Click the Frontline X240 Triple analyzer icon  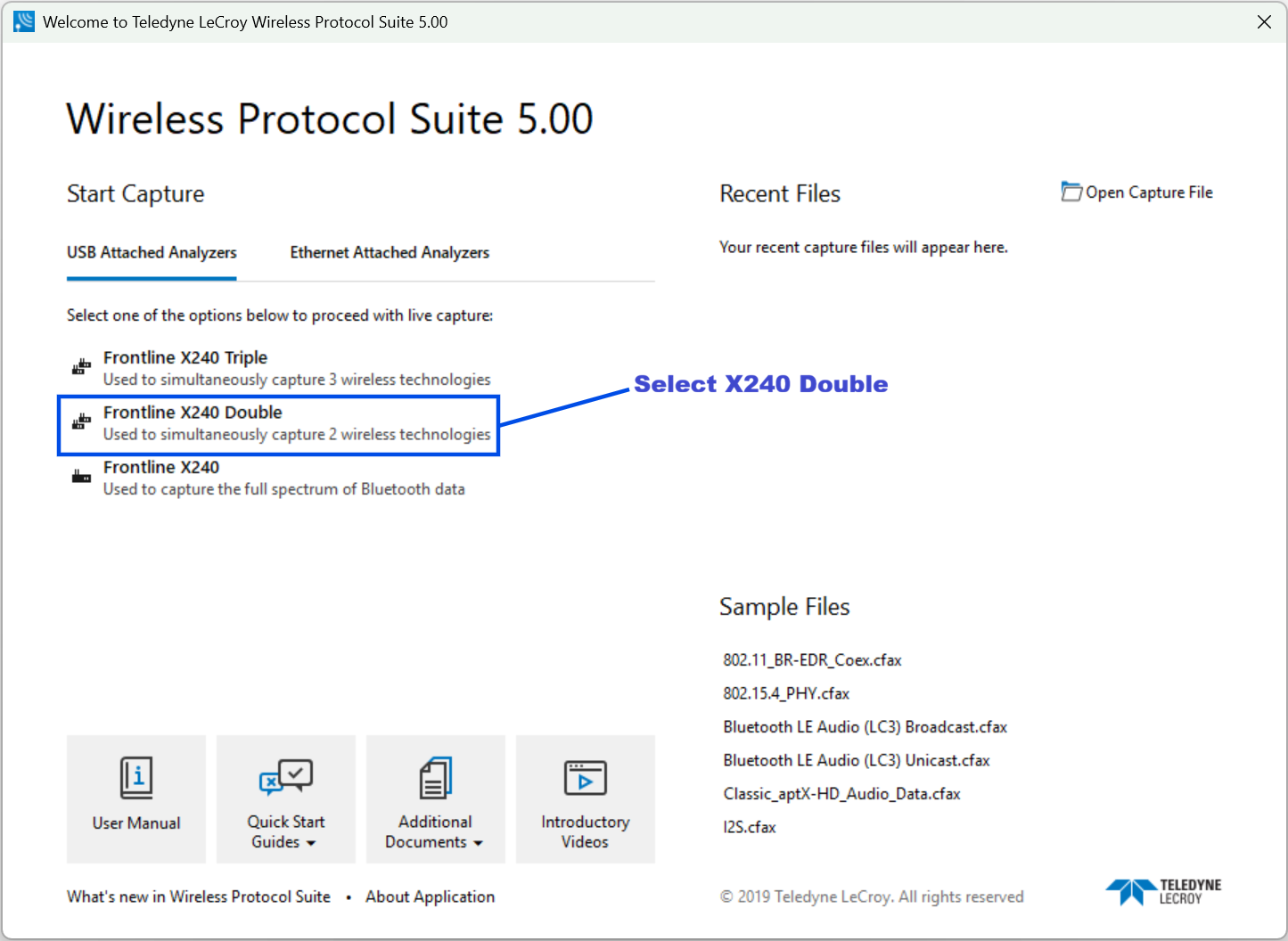coord(81,367)
